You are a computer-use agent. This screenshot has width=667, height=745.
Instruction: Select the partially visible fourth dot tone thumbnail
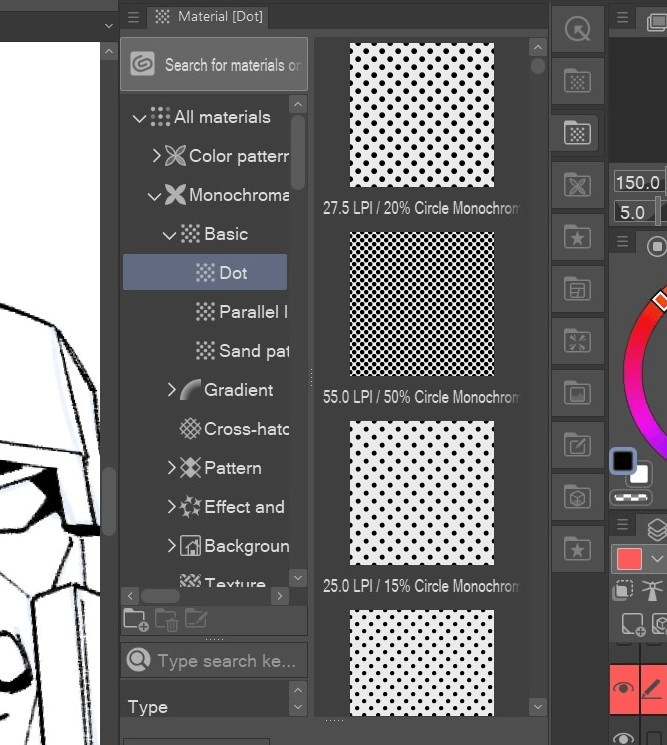(x=422, y=663)
